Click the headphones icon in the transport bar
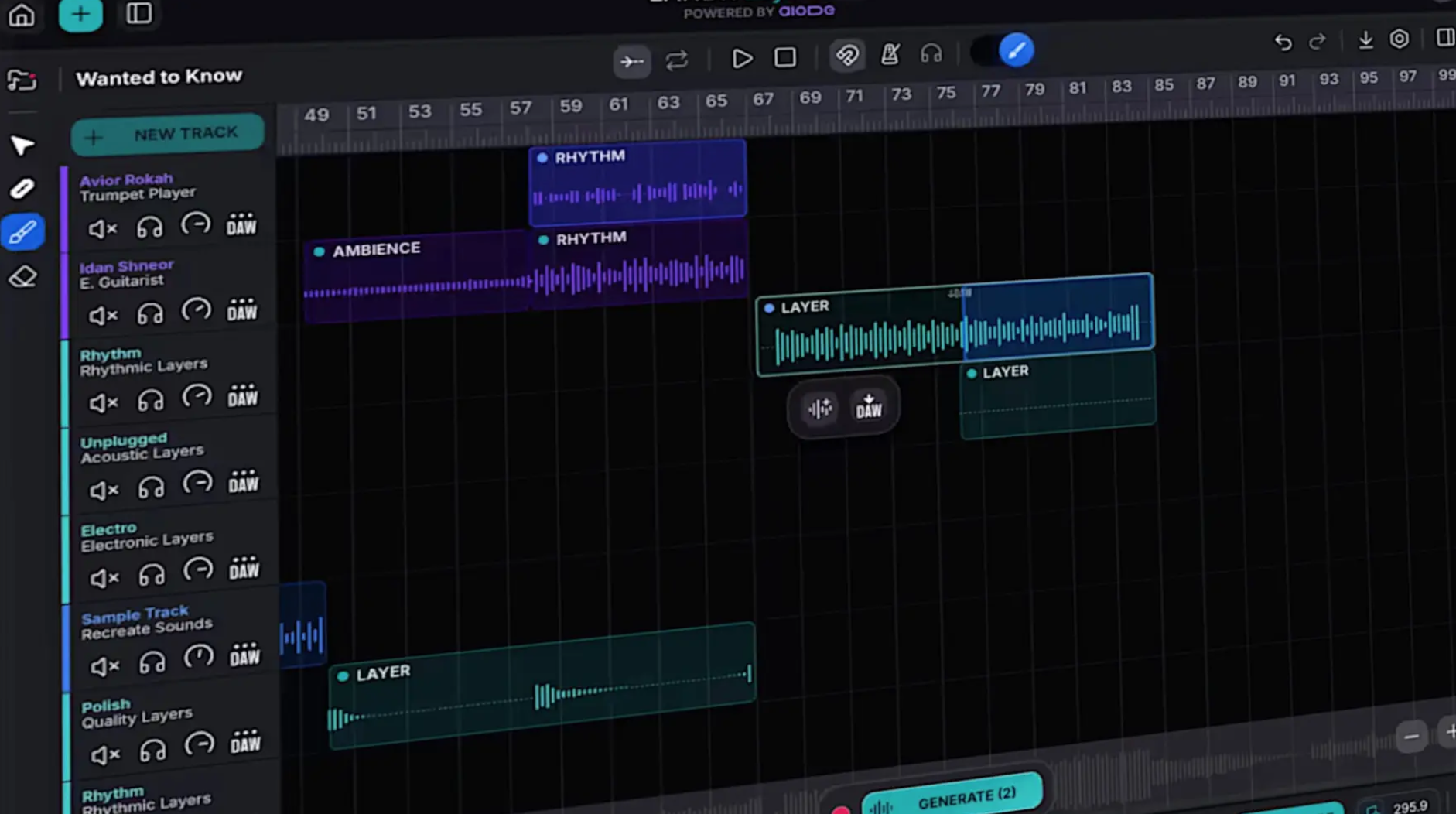The image size is (1456, 814). pyautogui.click(x=931, y=53)
